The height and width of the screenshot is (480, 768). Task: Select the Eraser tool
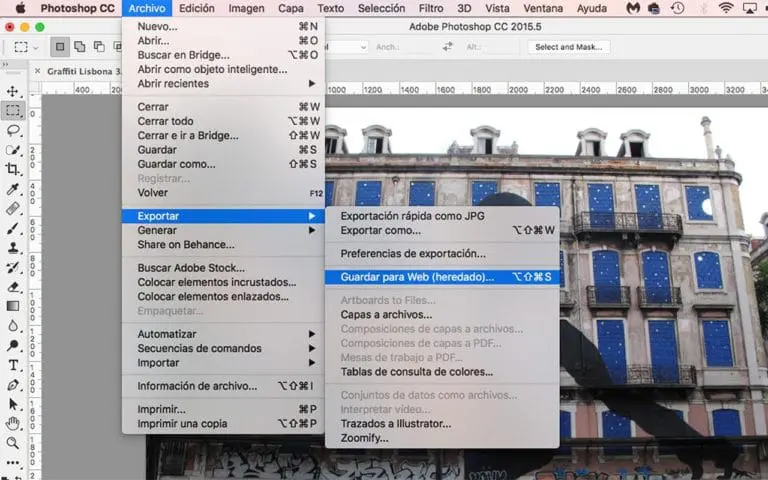(x=13, y=287)
